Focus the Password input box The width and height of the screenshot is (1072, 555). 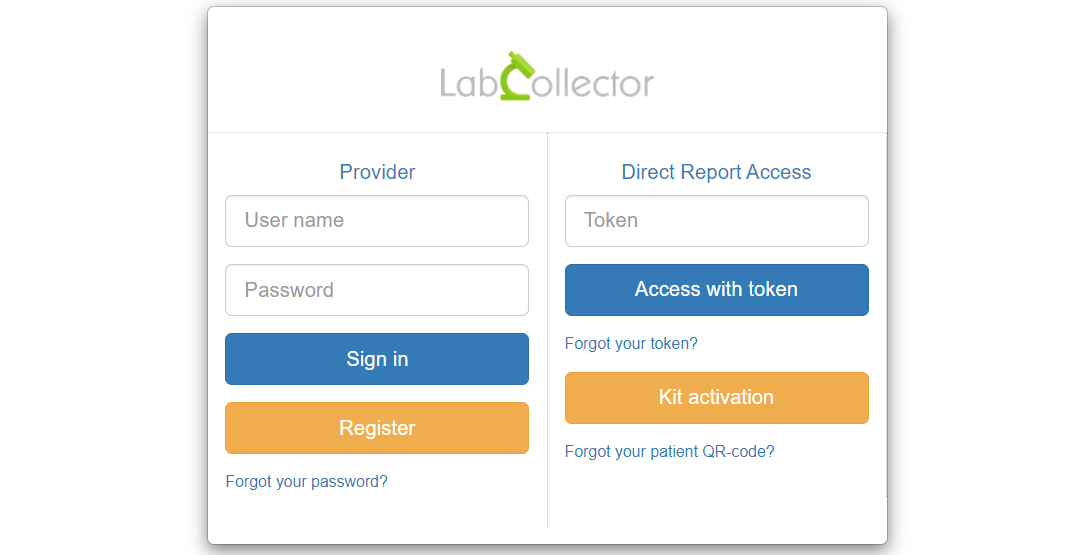click(377, 290)
